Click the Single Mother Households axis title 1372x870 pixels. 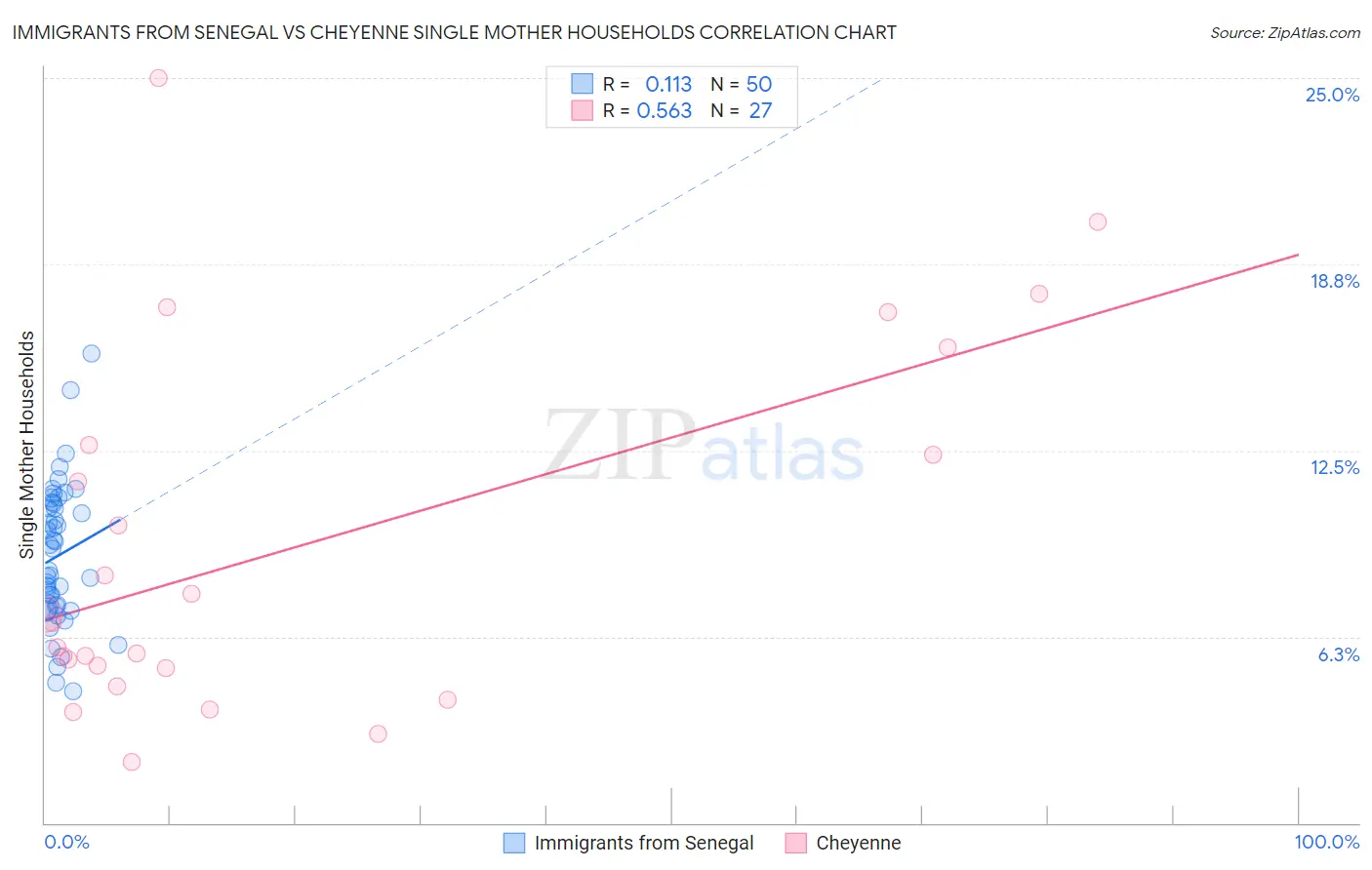[x=26, y=445]
